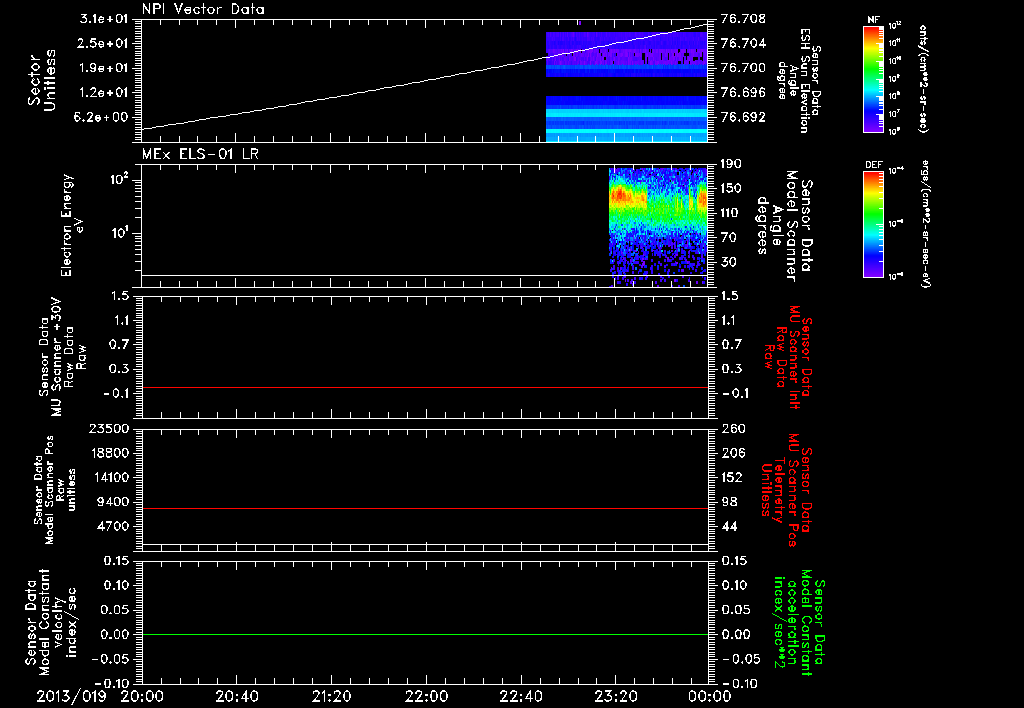Image resolution: width=1024 pixels, height=708 pixels.
Task: Click the "152" telemetry tick value
Action: (732, 477)
